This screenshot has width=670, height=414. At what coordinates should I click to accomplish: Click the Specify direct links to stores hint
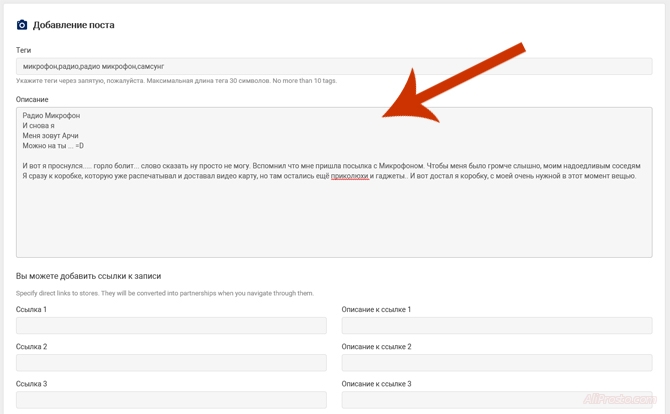coord(165,293)
